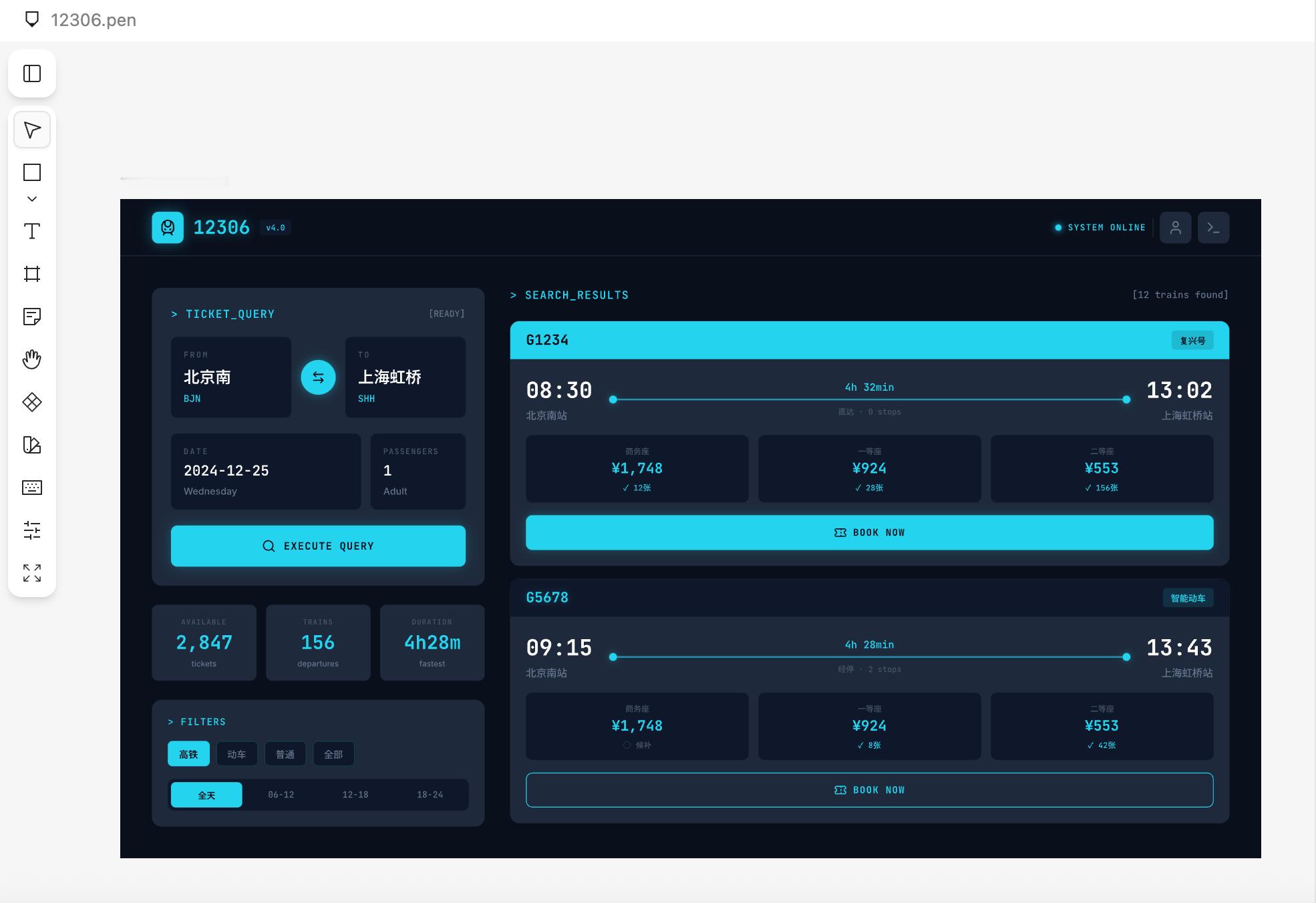Select the Text tool
The width and height of the screenshot is (1316, 903).
31,231
